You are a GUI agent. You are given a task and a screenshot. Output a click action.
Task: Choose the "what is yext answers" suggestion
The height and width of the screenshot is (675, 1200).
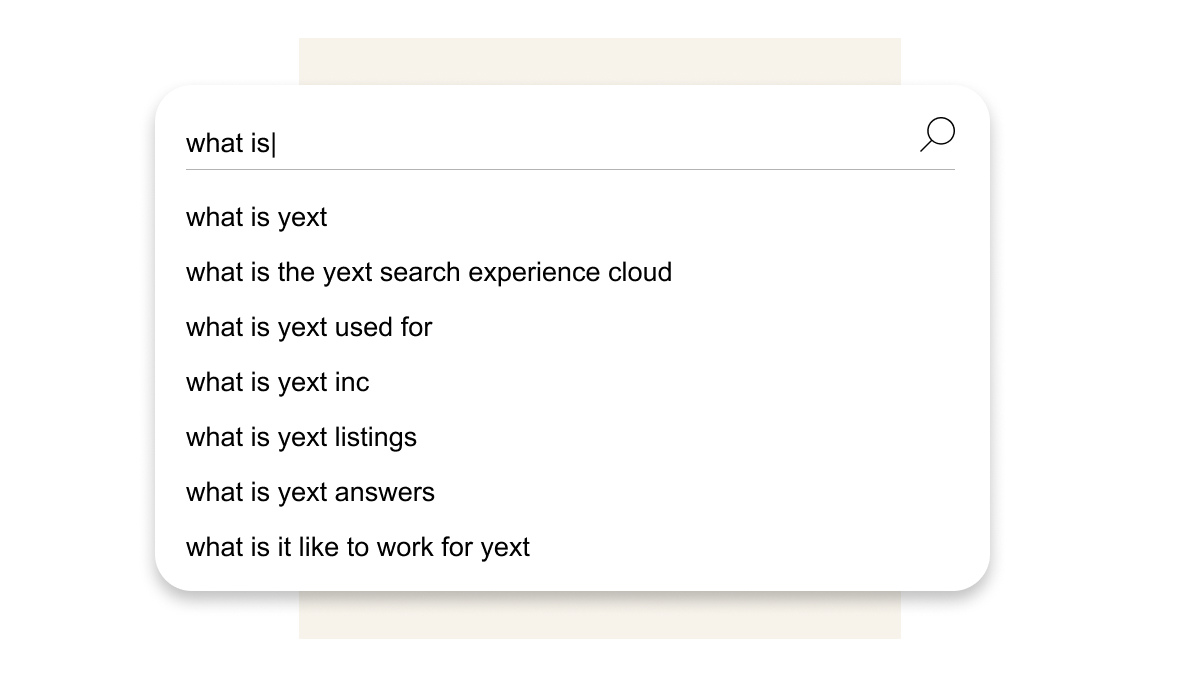click(310, 493)
